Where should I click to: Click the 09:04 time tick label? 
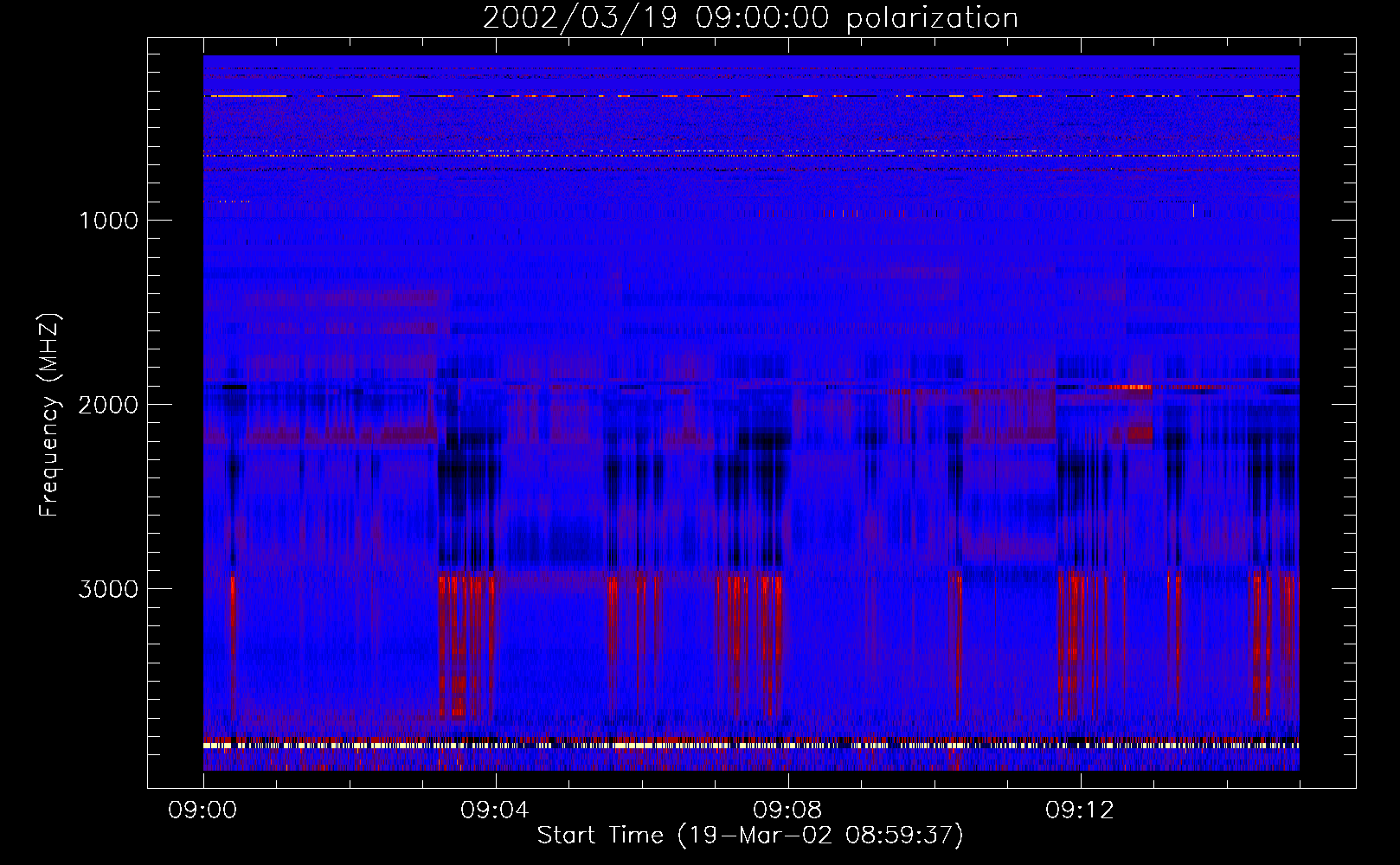(495, 811)
